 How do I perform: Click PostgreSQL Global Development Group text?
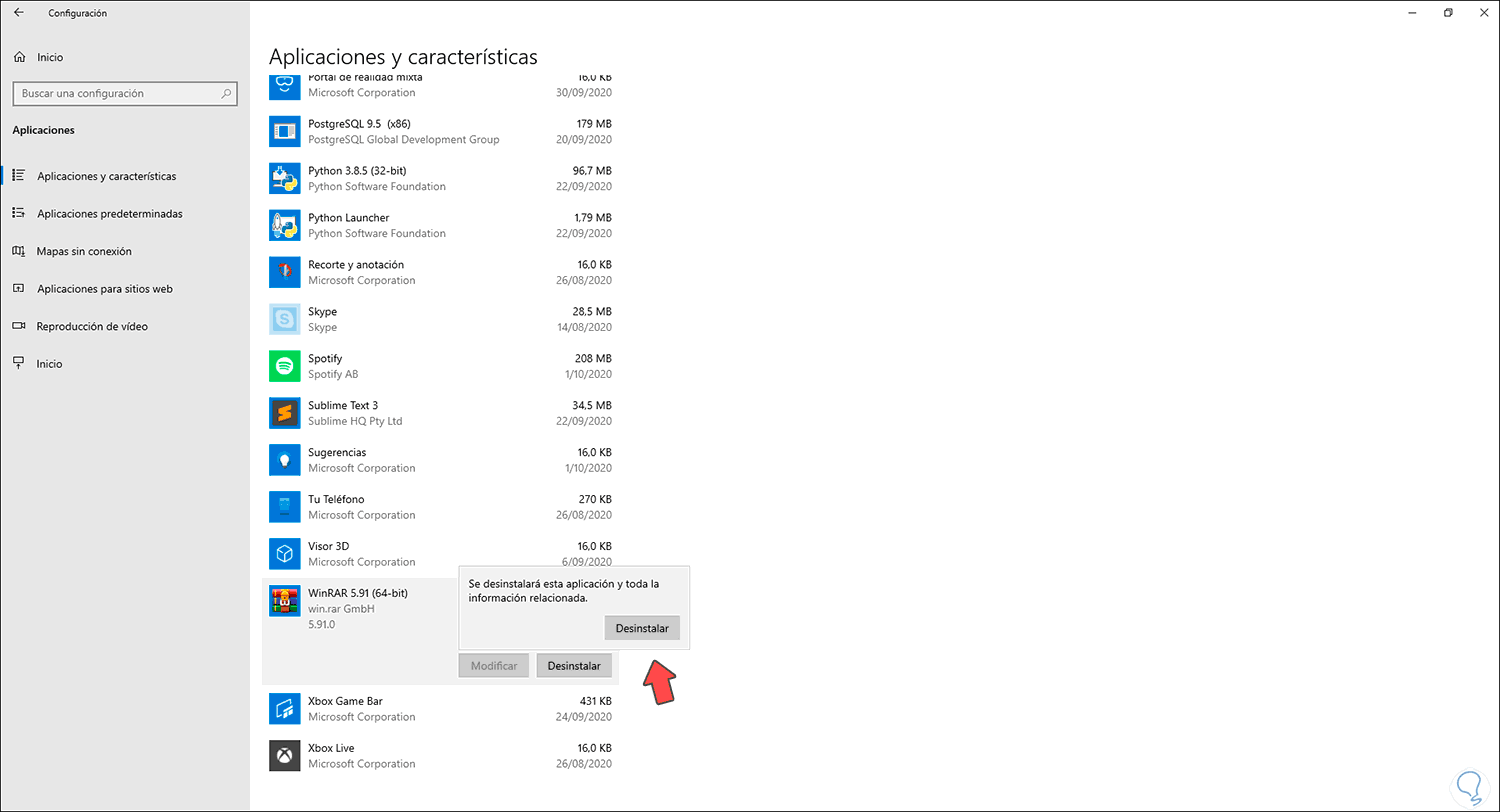404,139
